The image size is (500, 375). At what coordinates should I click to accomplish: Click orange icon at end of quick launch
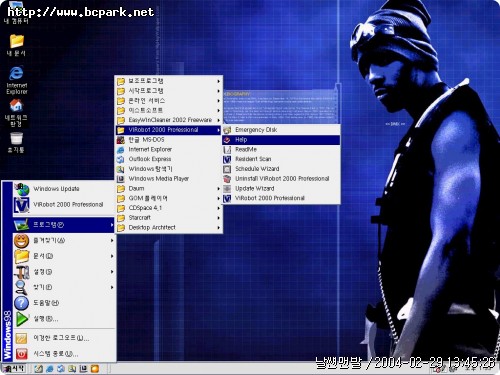(95, 369)
